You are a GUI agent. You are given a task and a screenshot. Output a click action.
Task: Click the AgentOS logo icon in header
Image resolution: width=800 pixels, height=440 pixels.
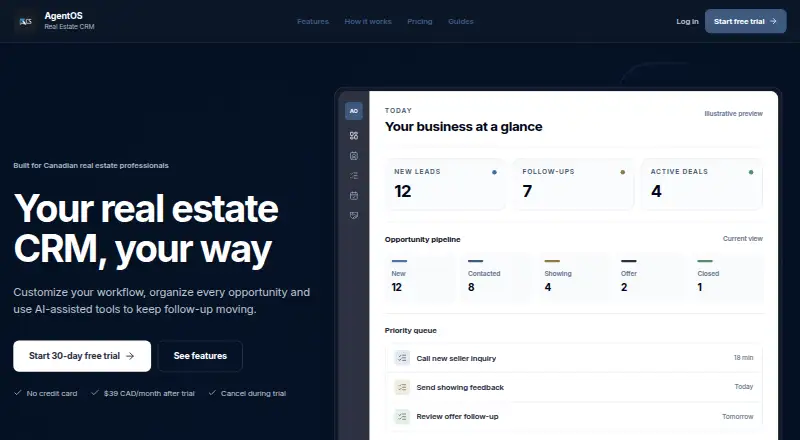25,21
